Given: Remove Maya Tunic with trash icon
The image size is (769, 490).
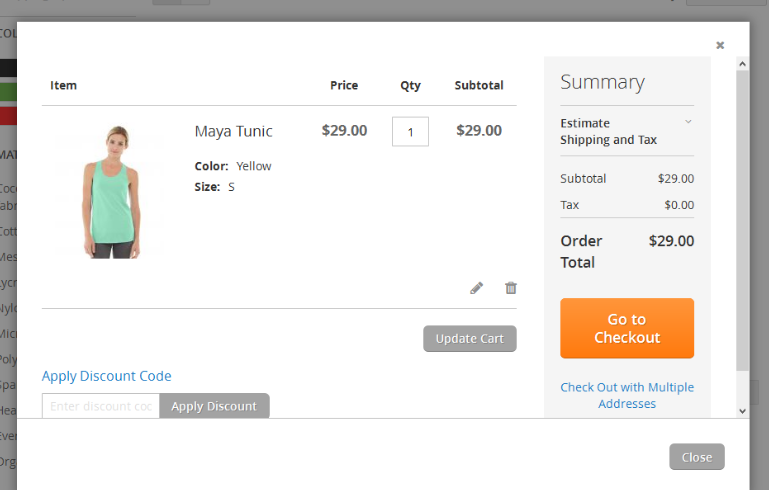Looking at the screenshot, I should click(511, 288).
